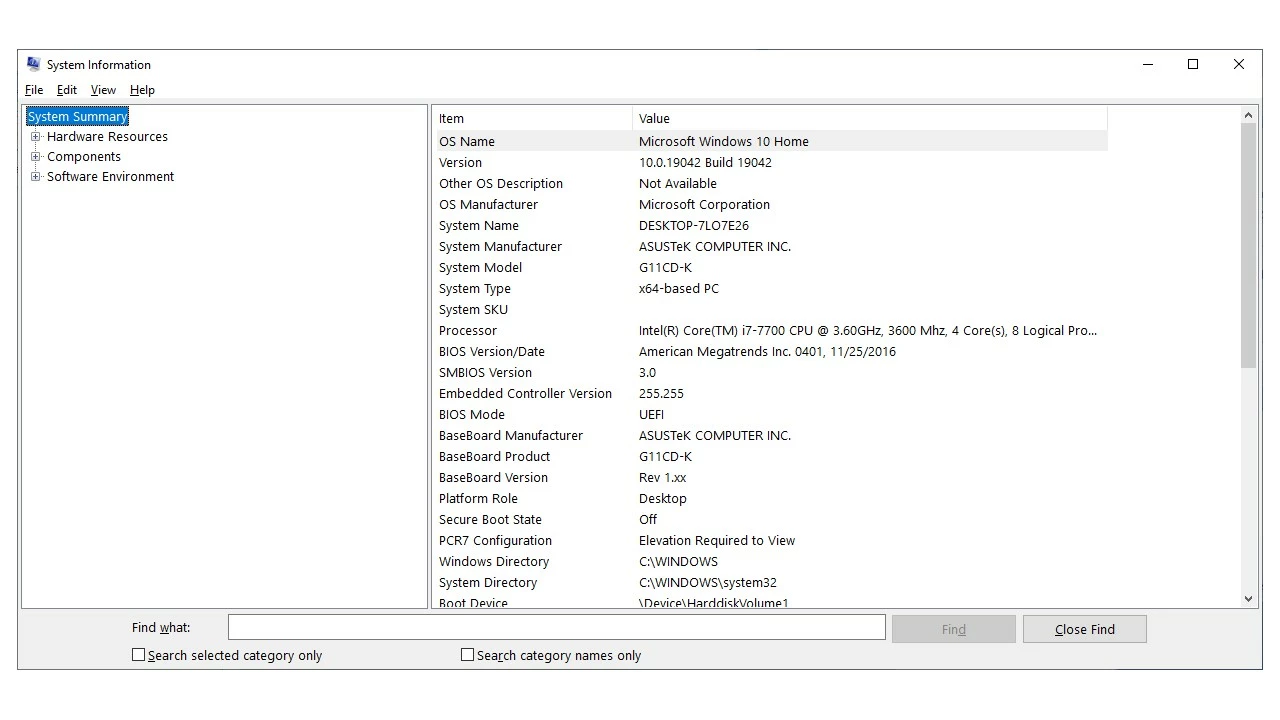The height and width of the screenshot is (720, 1280).
Task: Click the Item column header
Action: tap(534, 118)
